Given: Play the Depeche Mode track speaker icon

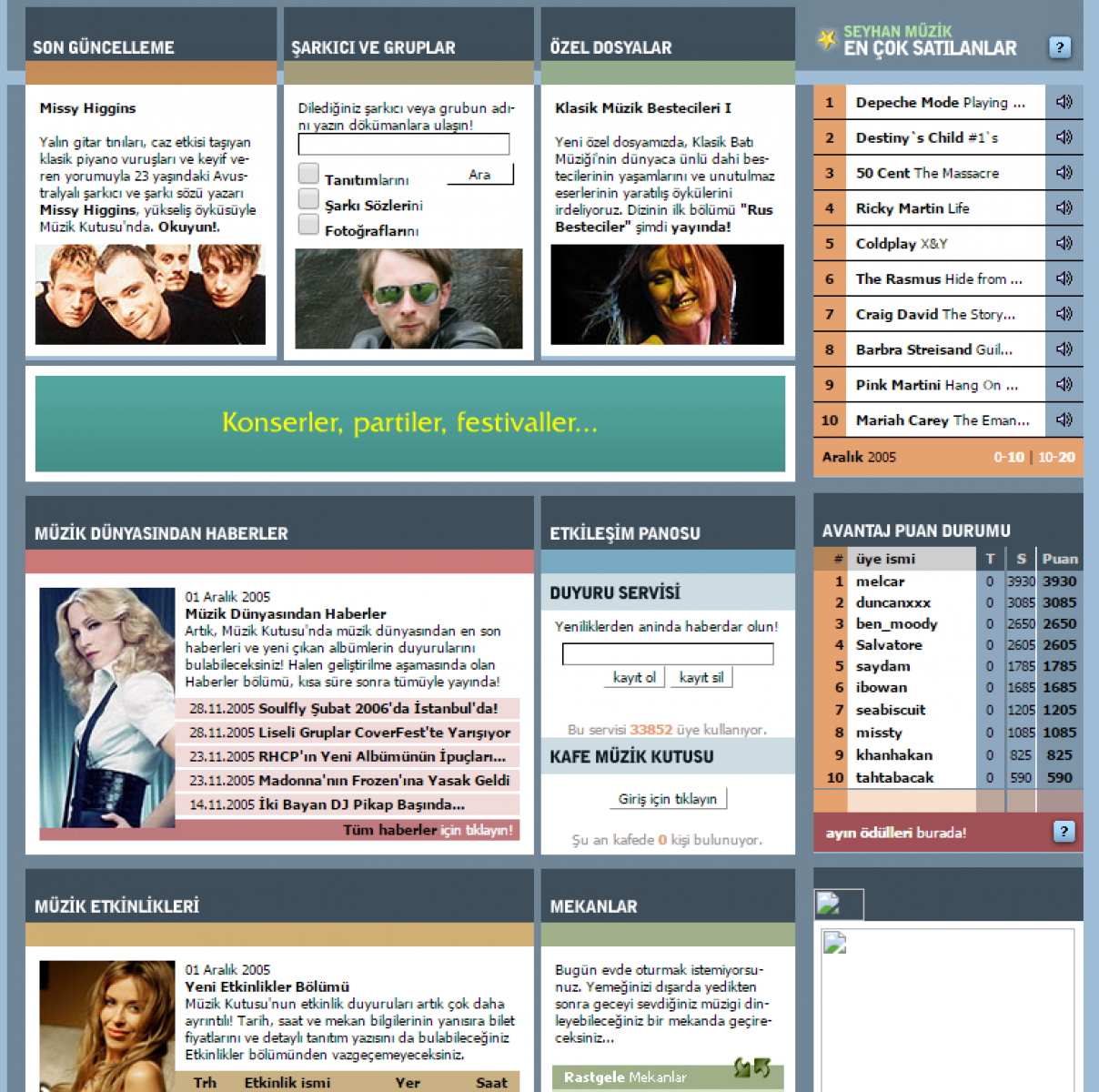Looking at the screenshot, I should pos(1064,102).
